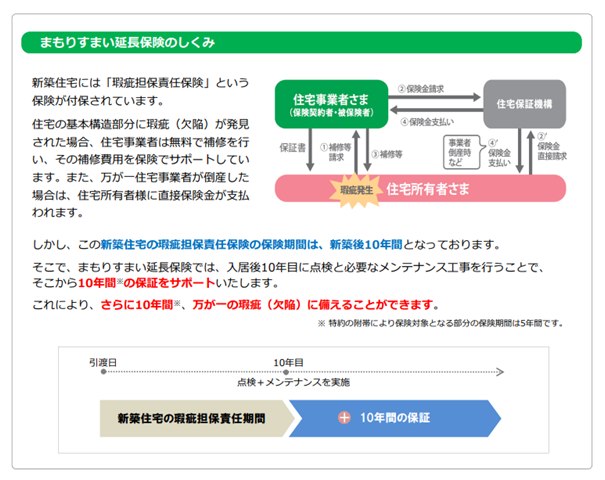This screenshot has height=480, width=605.
Task: Click the 引渡日 timeline dot
Action: (103, 372)
